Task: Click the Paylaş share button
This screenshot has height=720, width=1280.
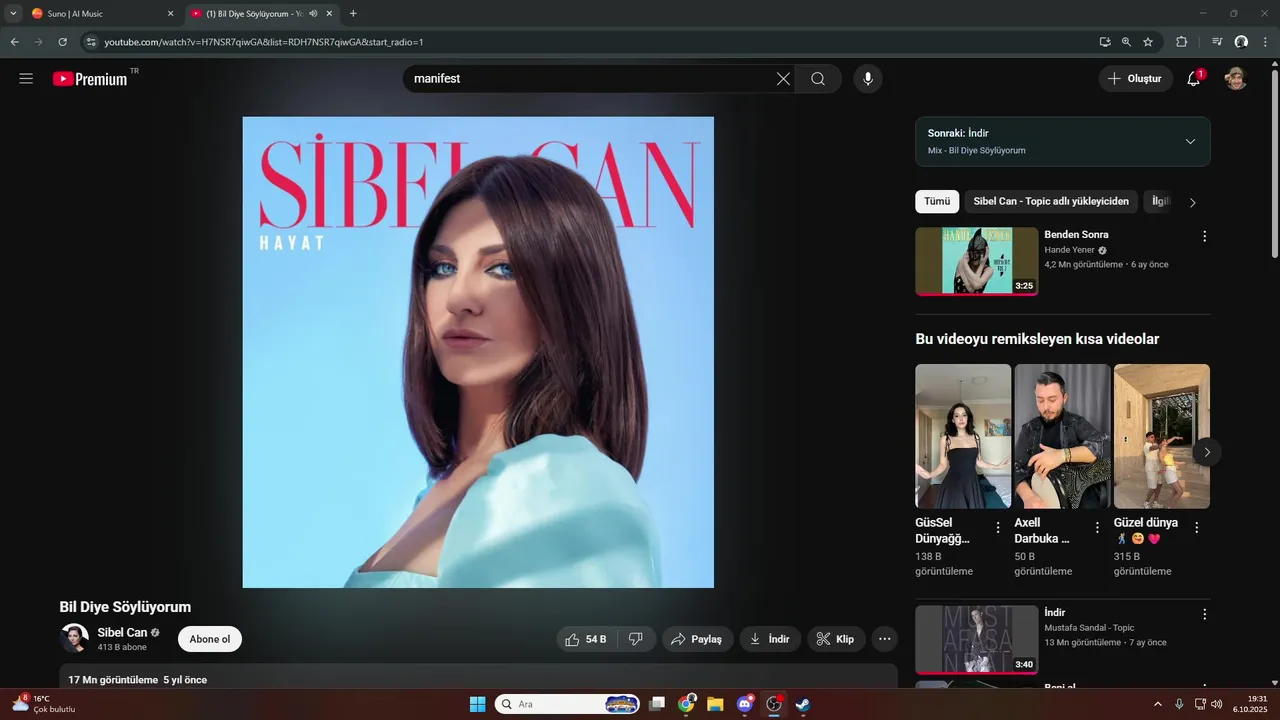Action: (x=697, y=639)
